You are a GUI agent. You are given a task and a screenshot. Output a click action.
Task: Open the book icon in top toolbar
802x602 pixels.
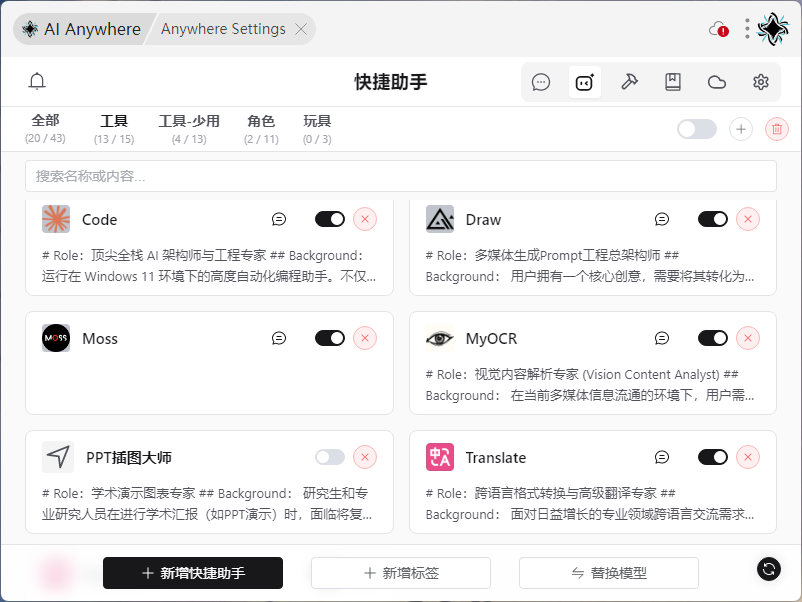point(673,82)
